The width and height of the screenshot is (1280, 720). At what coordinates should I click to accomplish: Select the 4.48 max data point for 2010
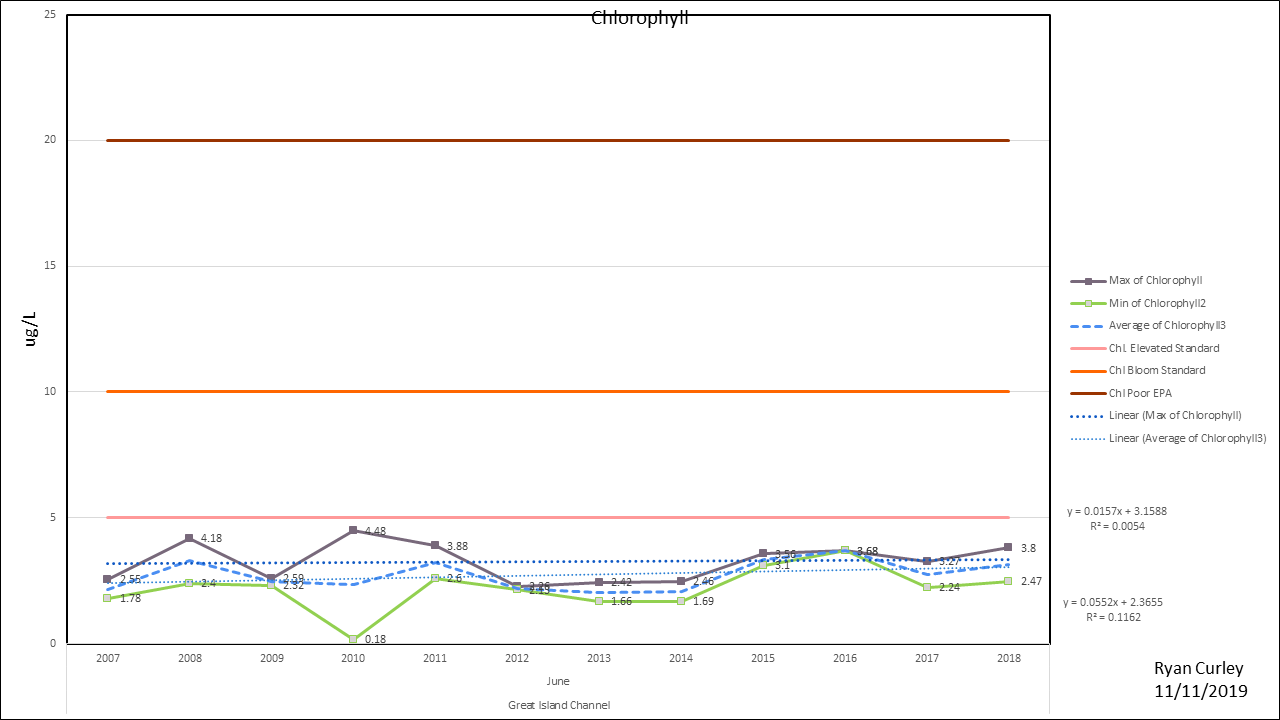pyautogui.click(x=353, y=530)
